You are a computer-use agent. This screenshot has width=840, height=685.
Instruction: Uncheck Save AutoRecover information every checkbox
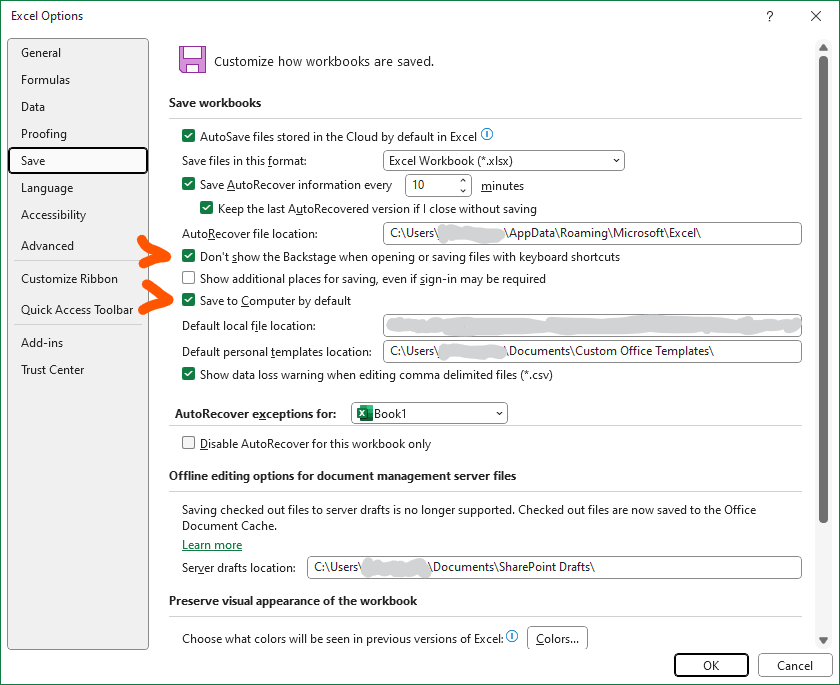[188, 184]
